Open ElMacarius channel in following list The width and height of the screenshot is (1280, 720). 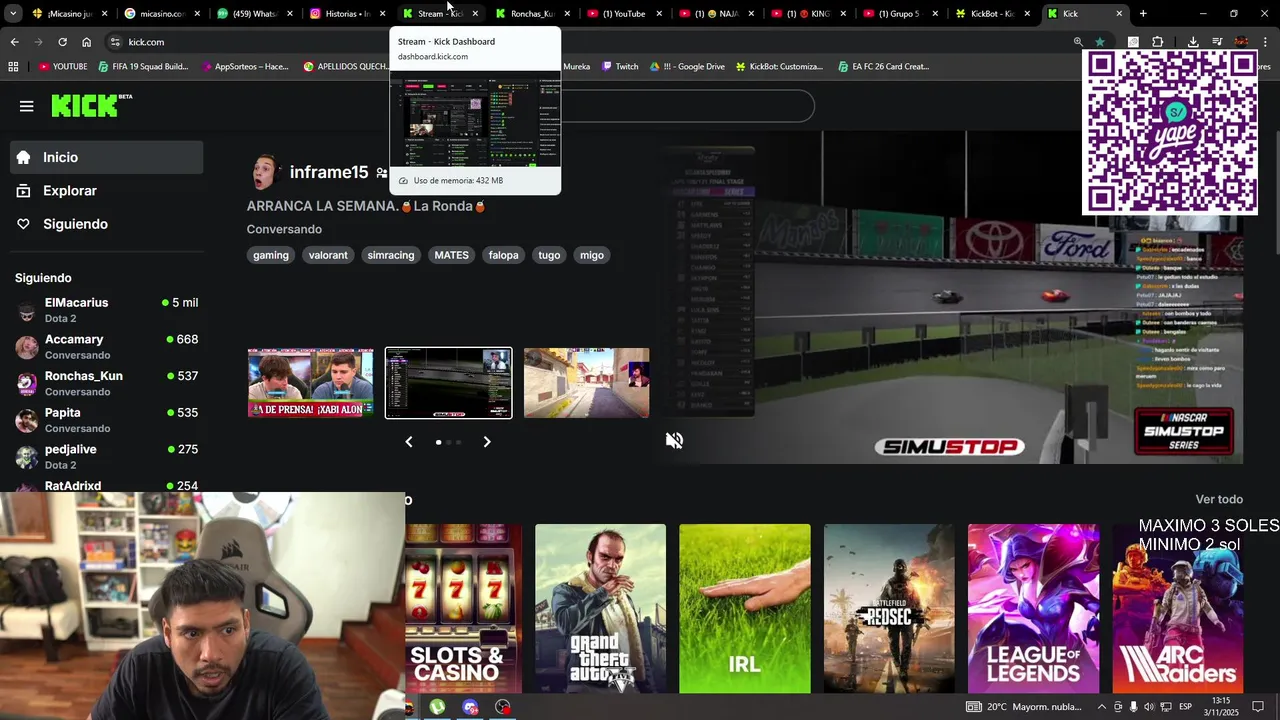coord(107,310)
